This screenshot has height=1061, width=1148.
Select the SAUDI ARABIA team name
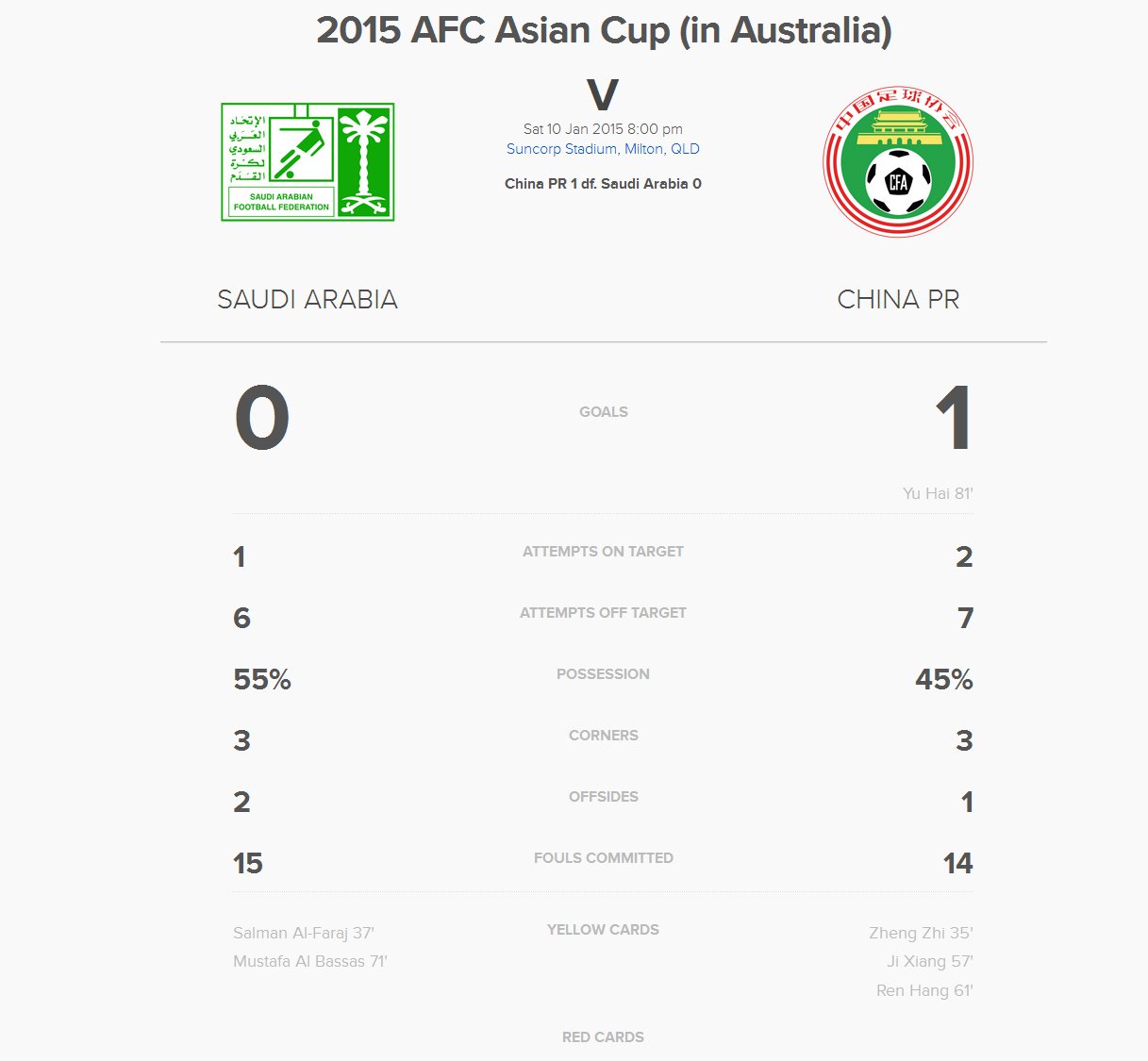308,299
